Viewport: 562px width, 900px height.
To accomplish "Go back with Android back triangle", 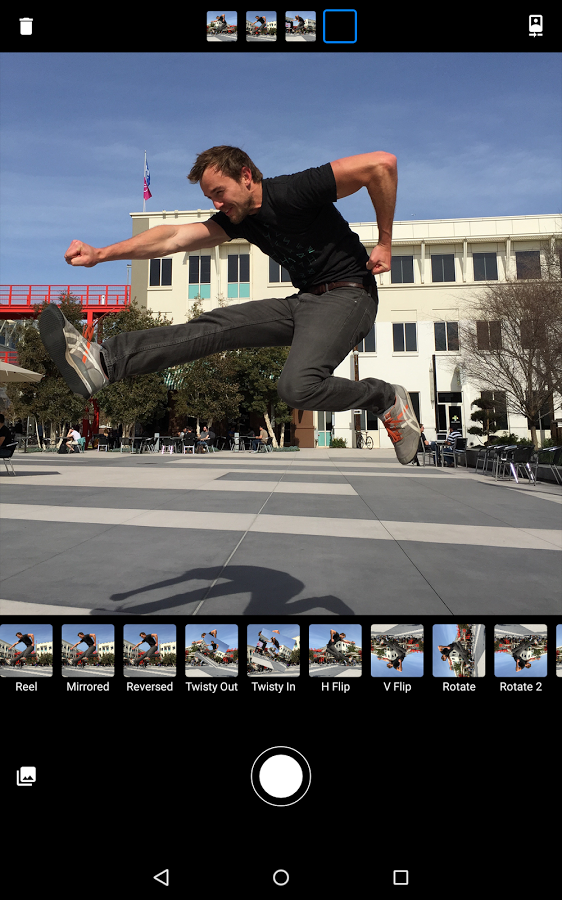I will pyautogui.click(x=161, y=877).
